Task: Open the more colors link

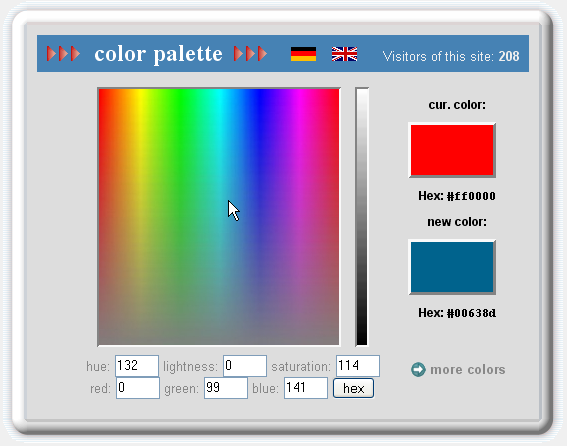Action: [x=468, y=370]
